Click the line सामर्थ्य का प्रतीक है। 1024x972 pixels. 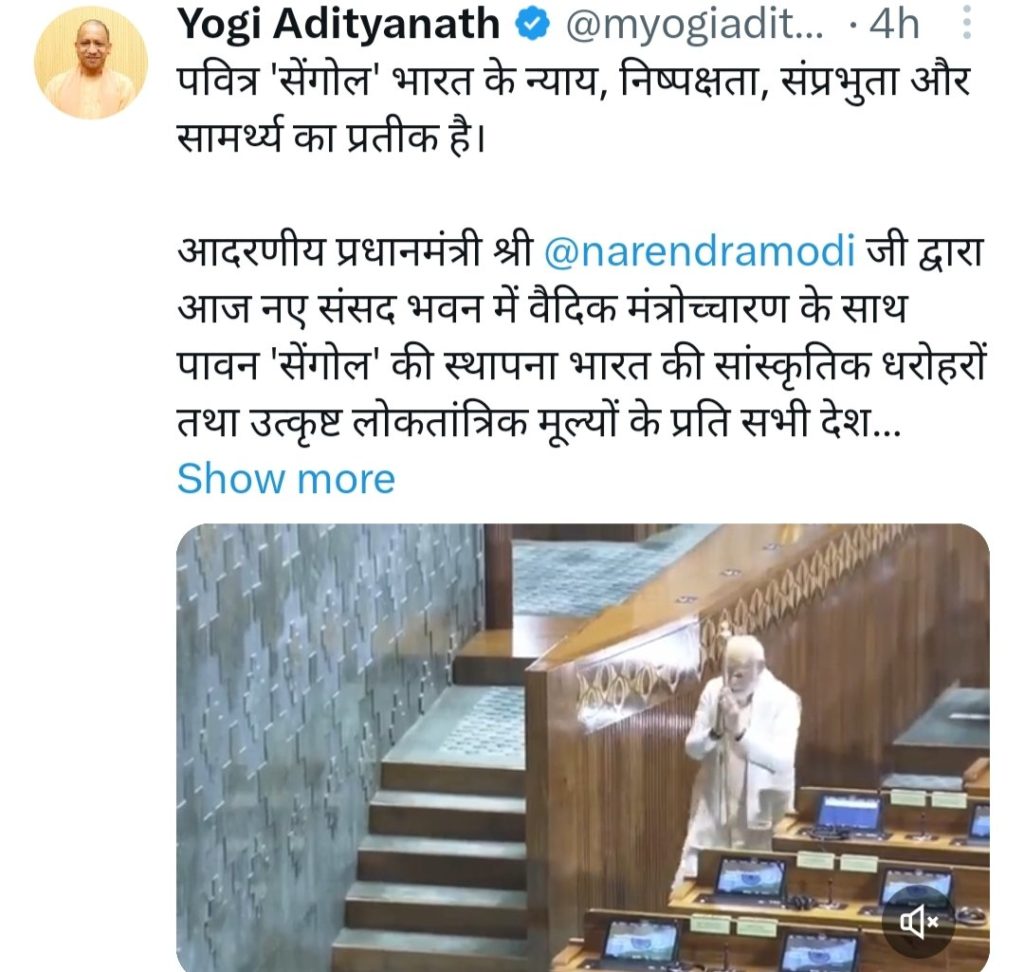pos(332,138)
